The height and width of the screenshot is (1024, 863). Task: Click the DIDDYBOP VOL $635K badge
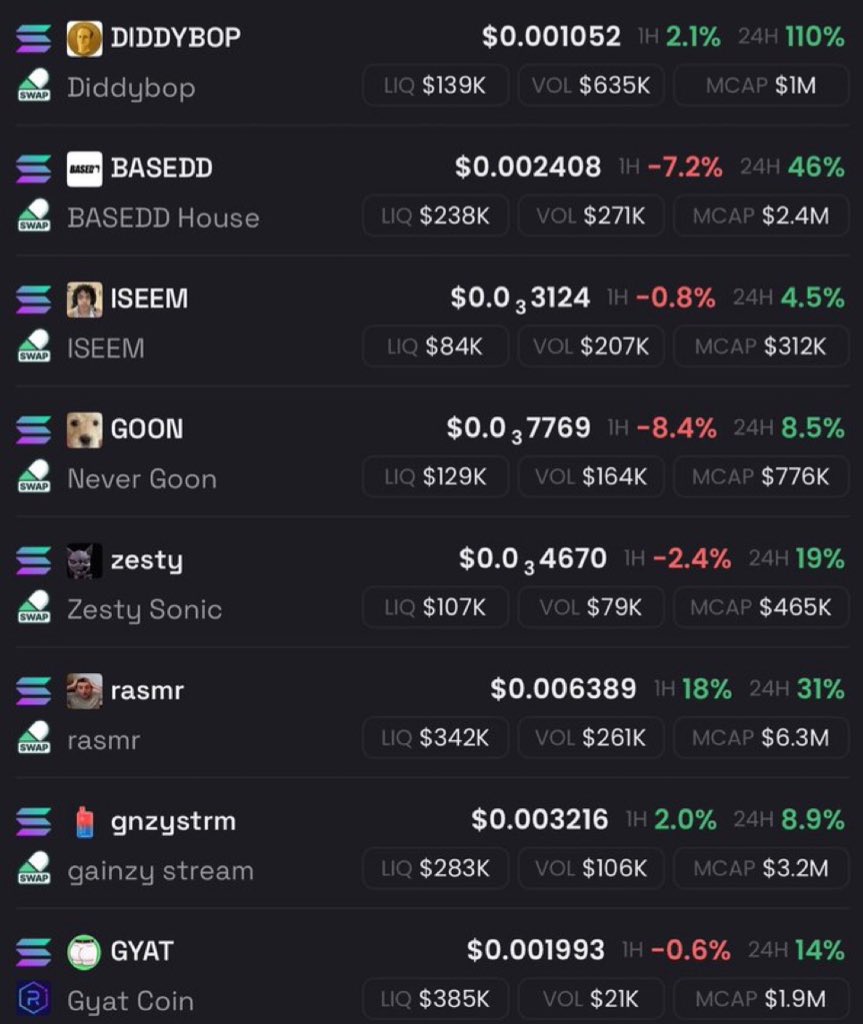pos(591,85)
